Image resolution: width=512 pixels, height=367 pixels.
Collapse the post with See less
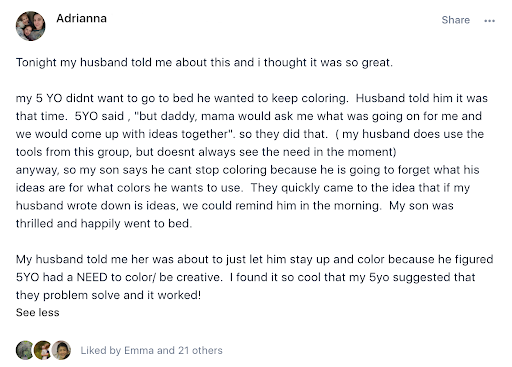point(38,313)
